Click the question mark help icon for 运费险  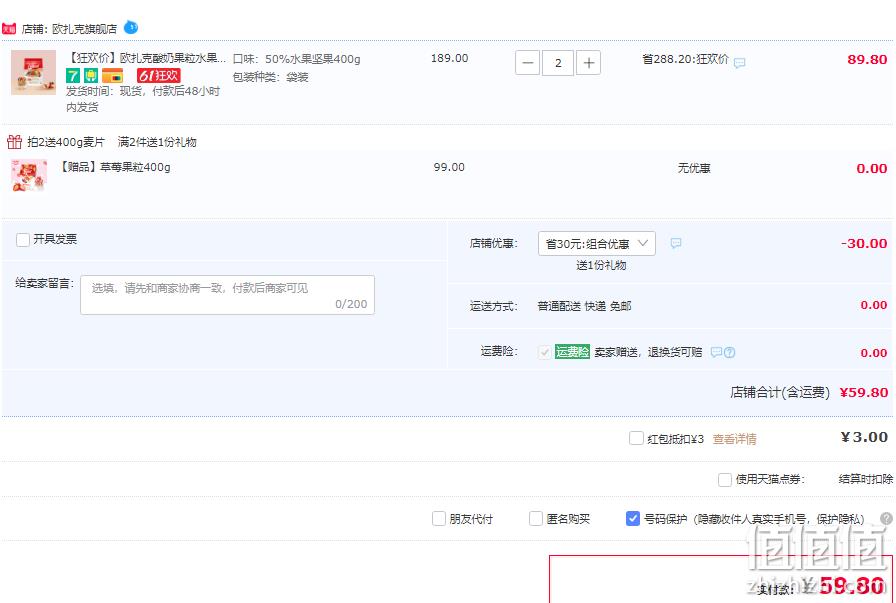point(730,353)
